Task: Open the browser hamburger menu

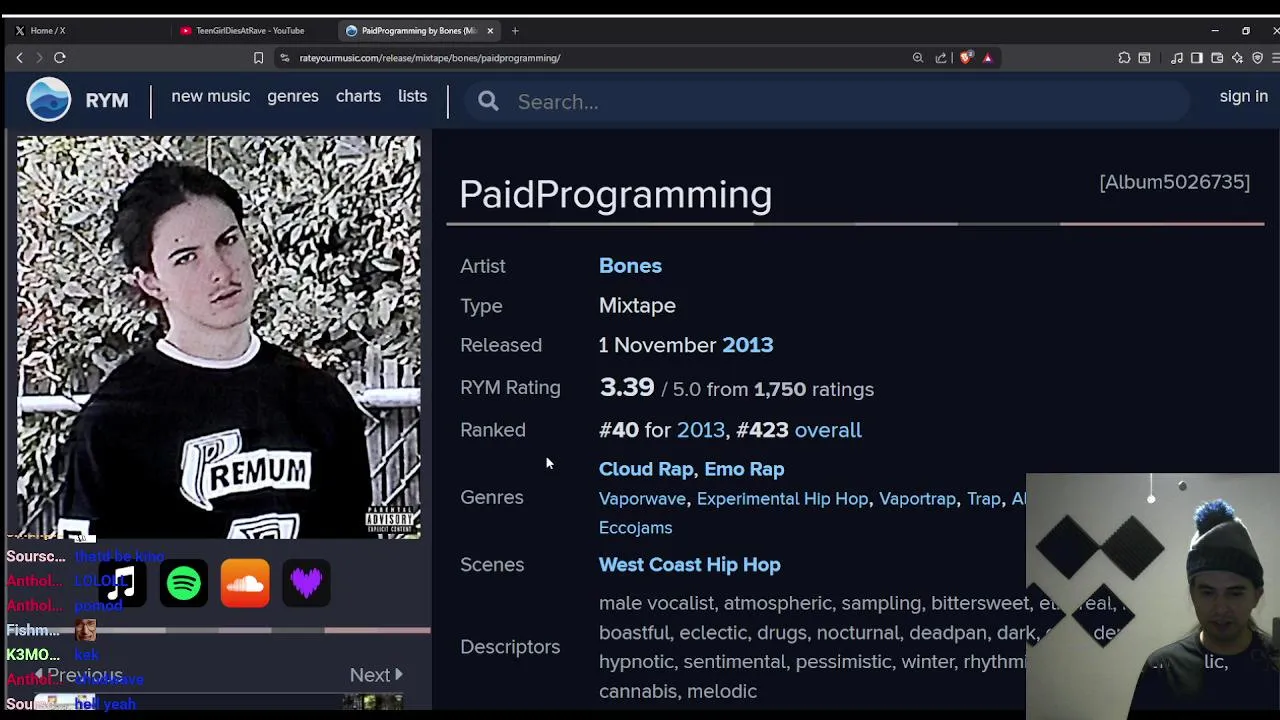Action: pyautogui.click(x=1275, y=58)
